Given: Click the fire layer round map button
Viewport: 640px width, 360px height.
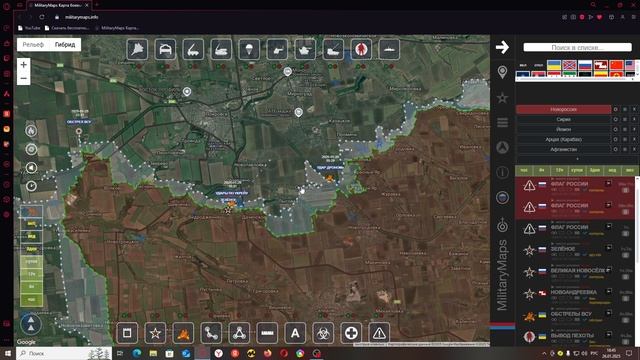Looking at the screenshot, I should (31, 131).
